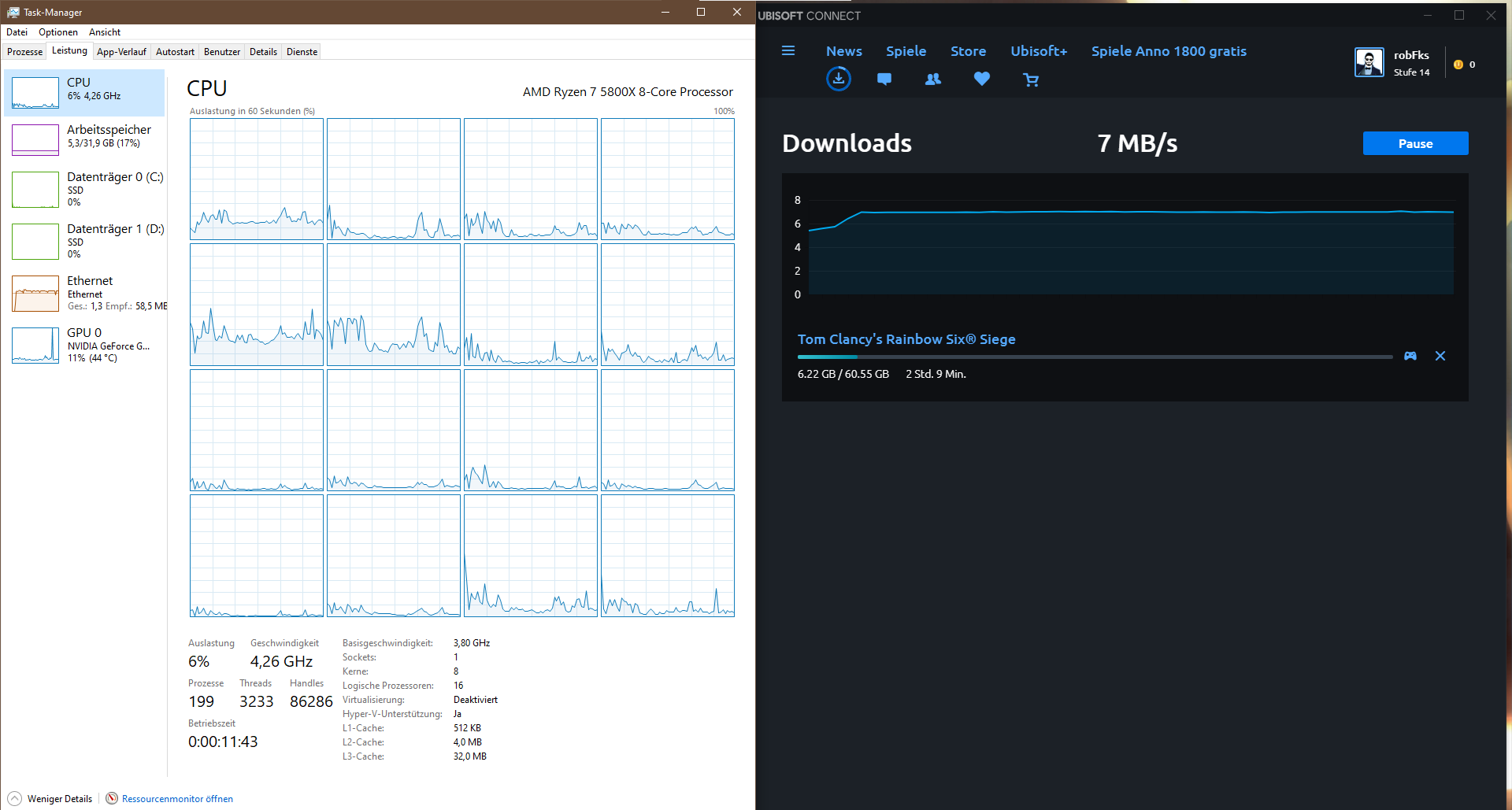Click the remaining time 2 Std. 9 Min.
This screenshot has width=1512, height=810.
click(x=936, y=374)
